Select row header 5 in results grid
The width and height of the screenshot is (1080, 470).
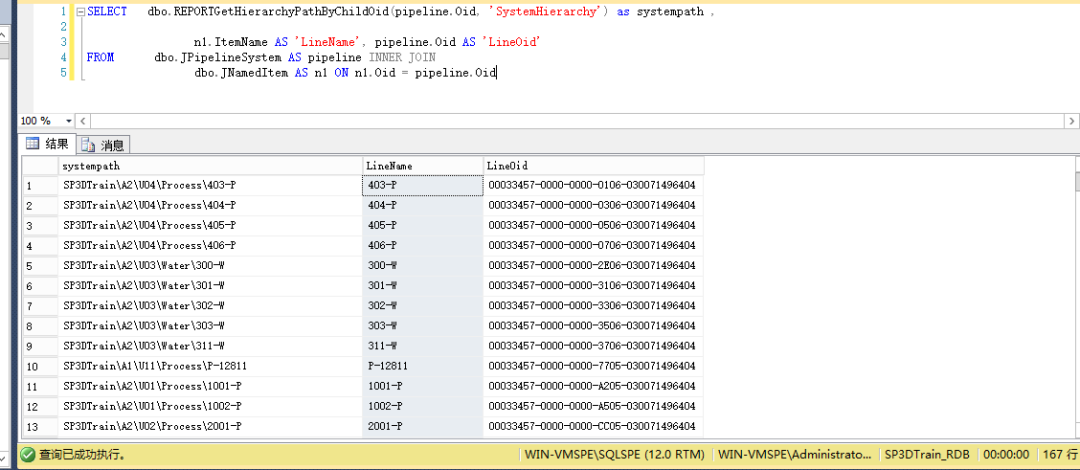[x=40, y=265]
